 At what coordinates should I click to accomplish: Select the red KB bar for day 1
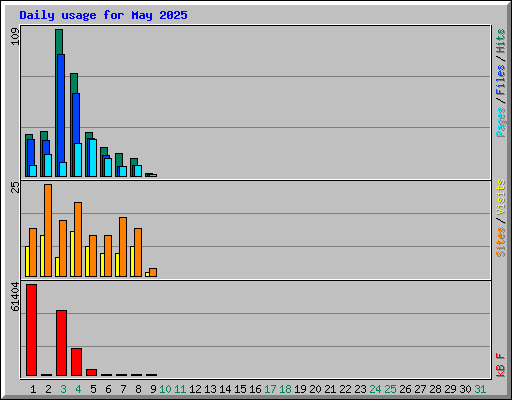click(x=31, y=330)
